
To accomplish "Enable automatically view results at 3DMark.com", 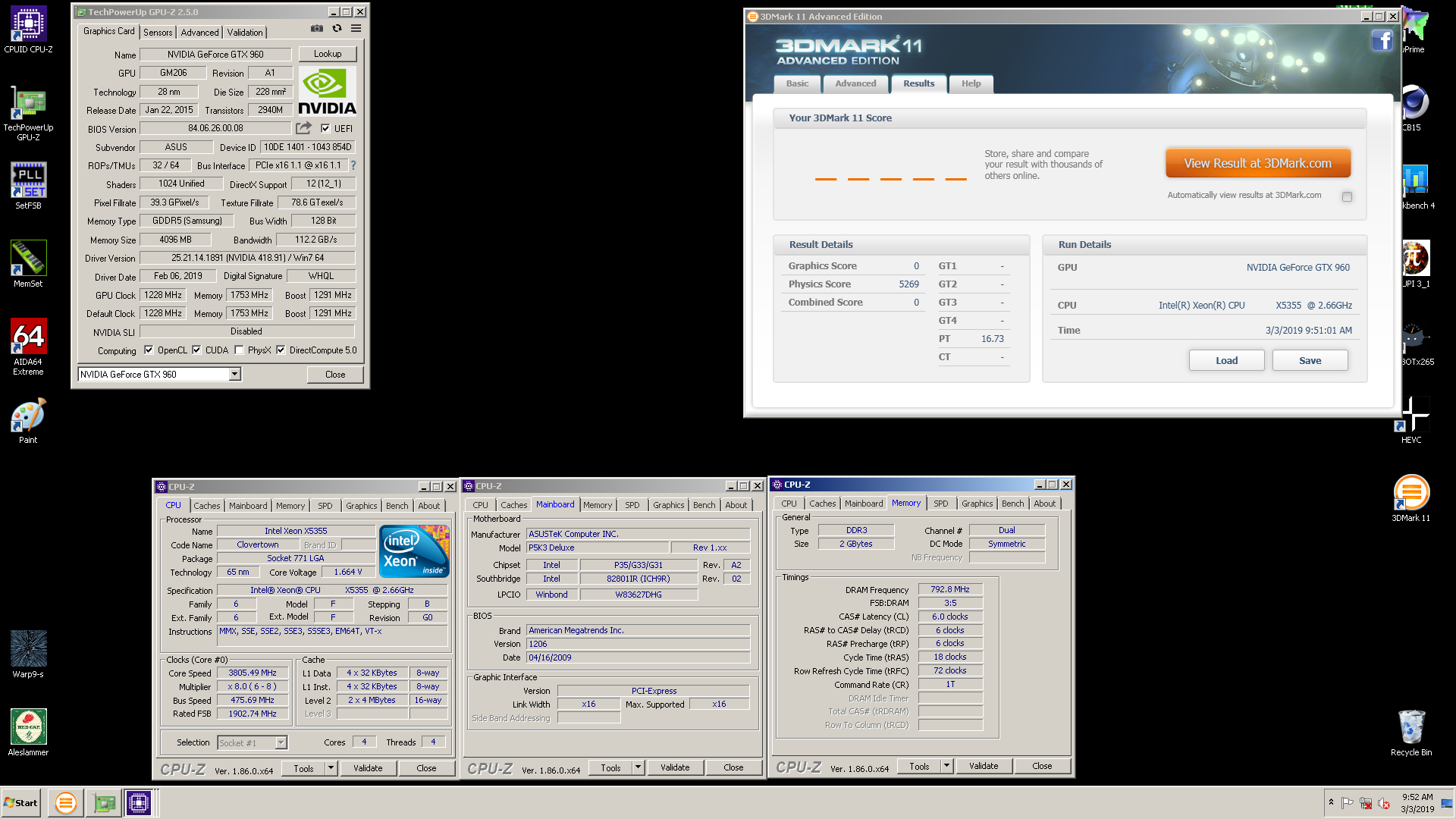I will pos(1347,196).
